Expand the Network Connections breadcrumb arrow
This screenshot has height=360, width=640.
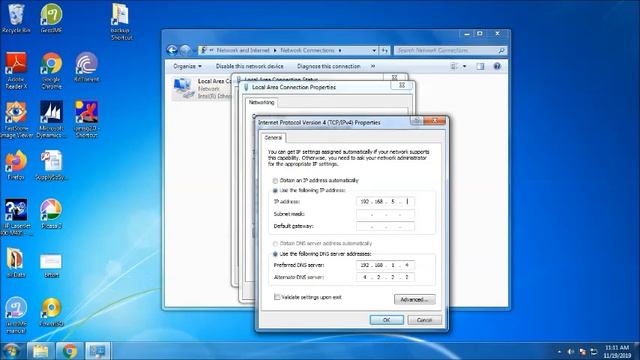pyautogui.click(x=340, y=50)
